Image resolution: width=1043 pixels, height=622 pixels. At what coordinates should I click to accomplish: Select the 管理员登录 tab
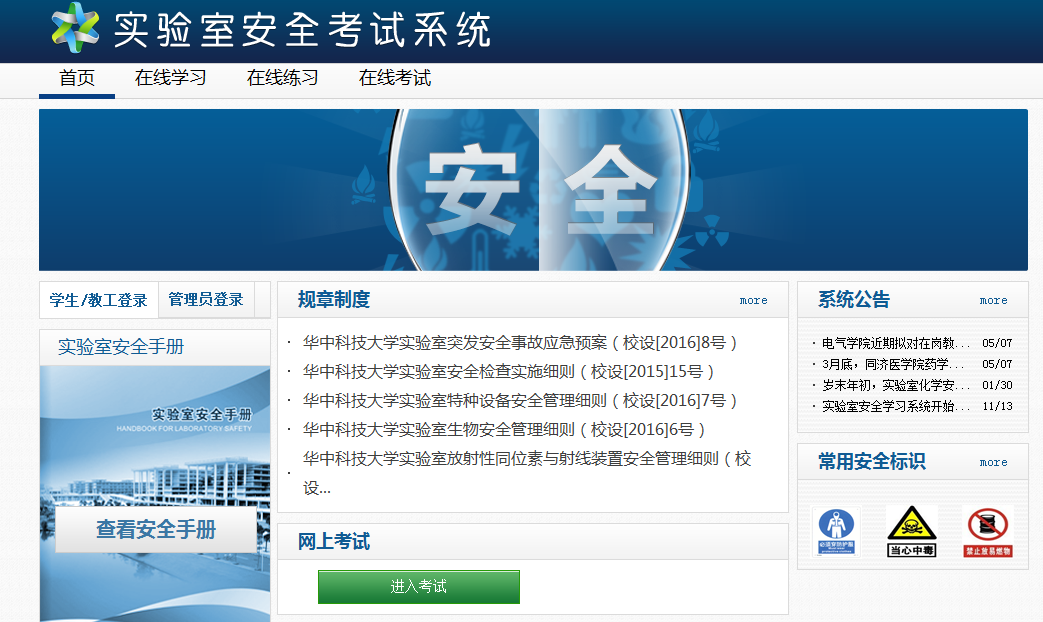[206, 300]
